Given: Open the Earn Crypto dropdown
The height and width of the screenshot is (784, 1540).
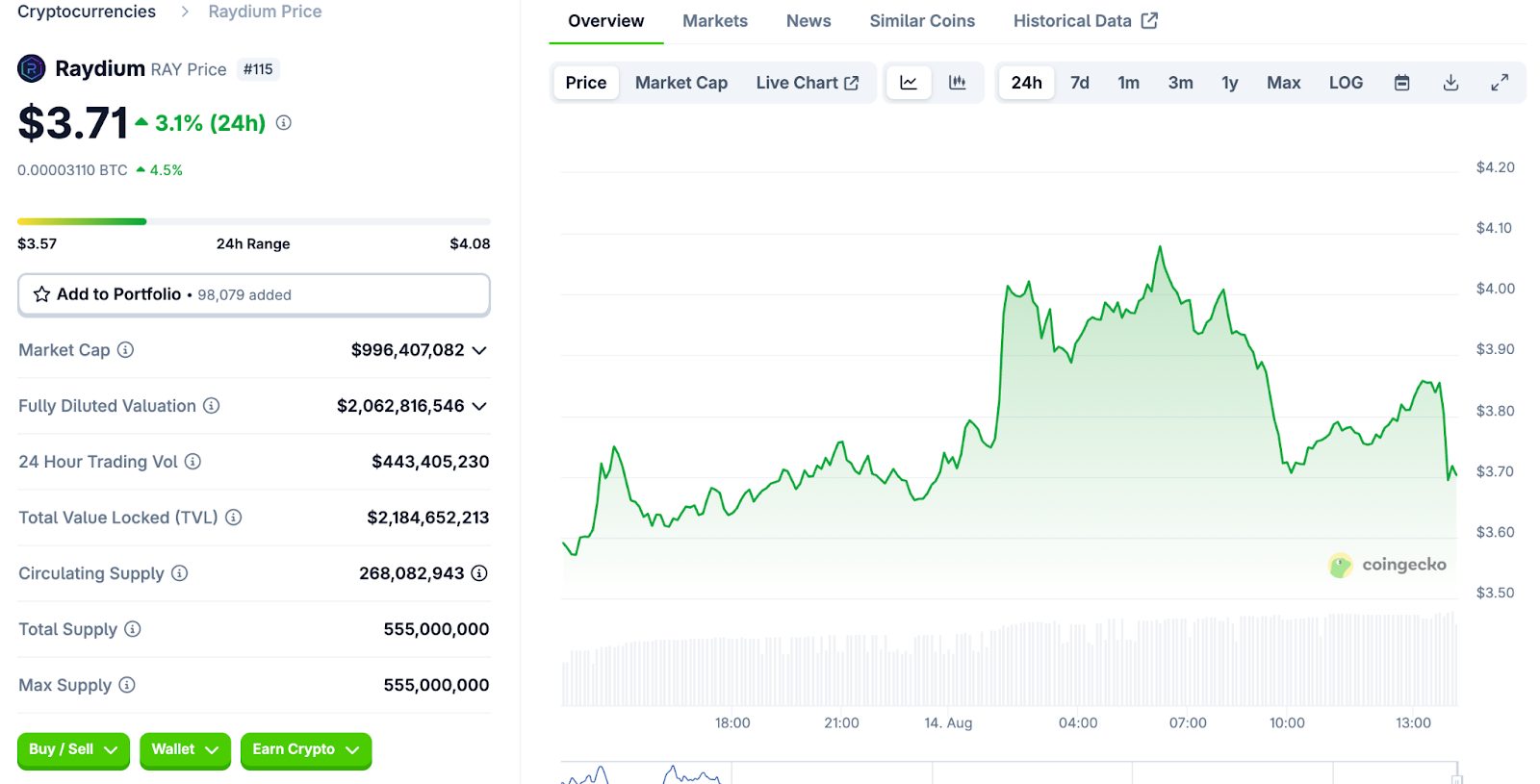Looking at the screenshot, I should point(305,749).
